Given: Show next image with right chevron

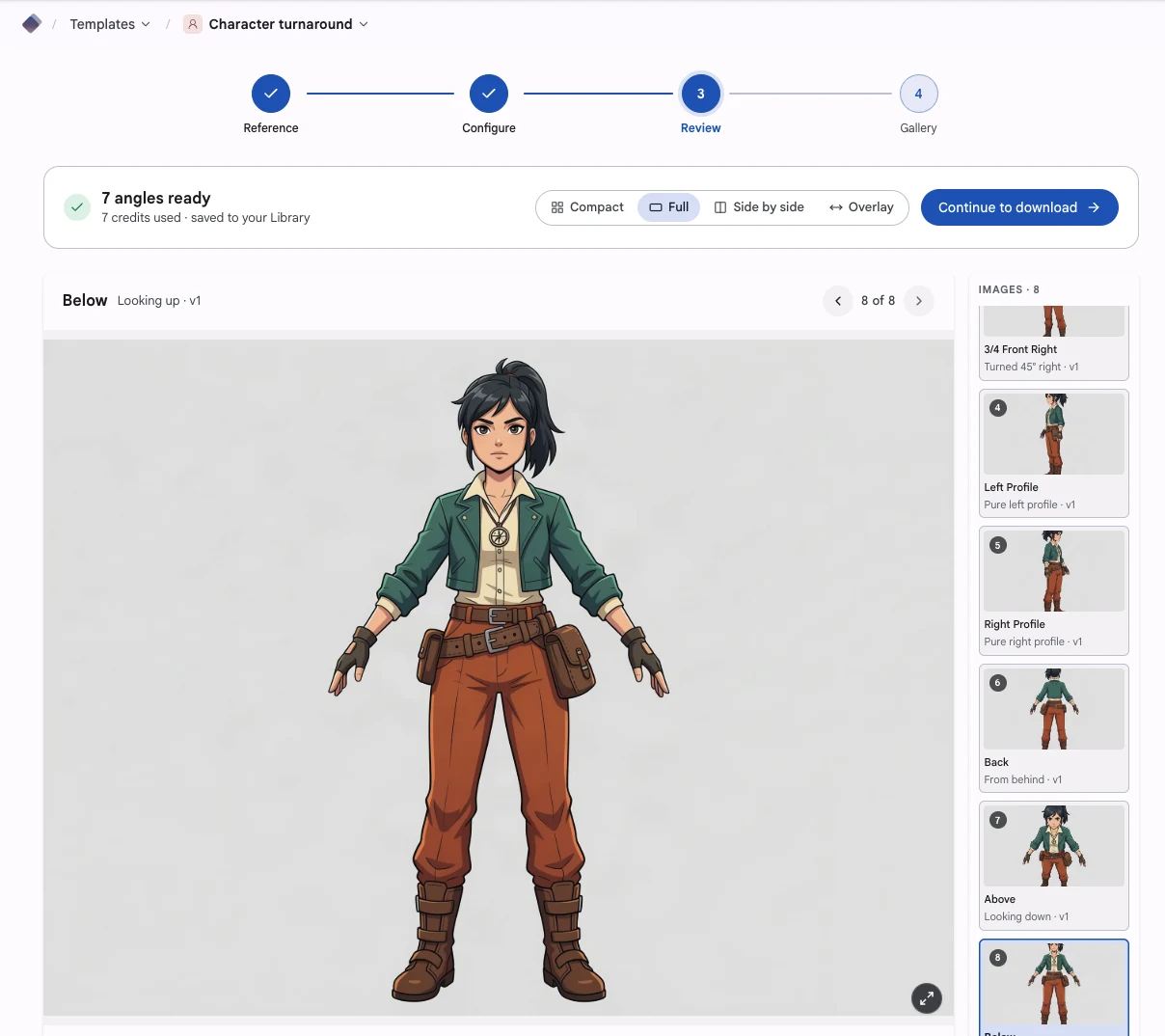Looking at the screenshot, I should [919, 301].
